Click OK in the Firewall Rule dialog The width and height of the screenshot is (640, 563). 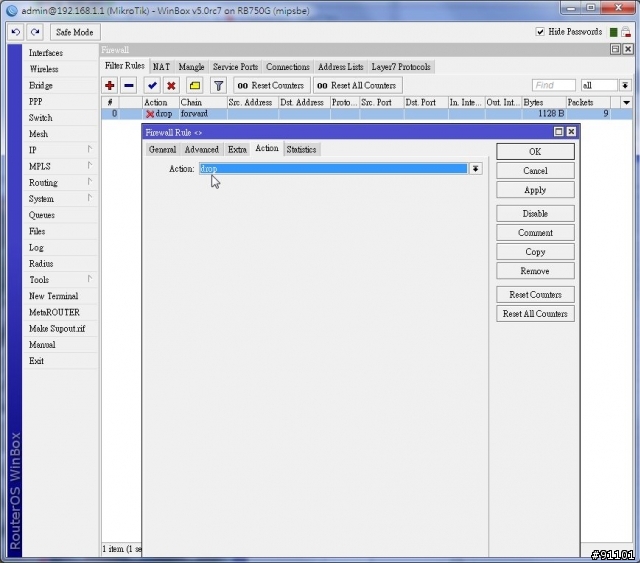pos(535,151)
